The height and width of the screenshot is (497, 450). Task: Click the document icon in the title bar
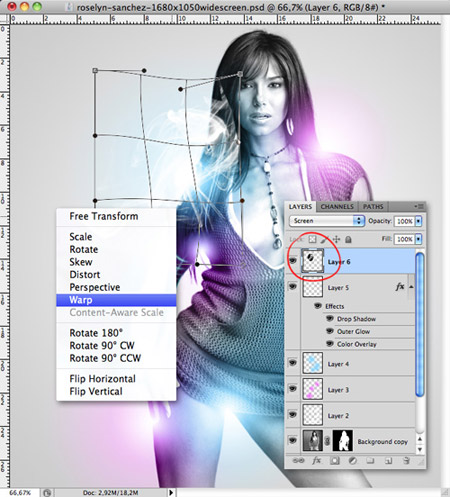70,7
